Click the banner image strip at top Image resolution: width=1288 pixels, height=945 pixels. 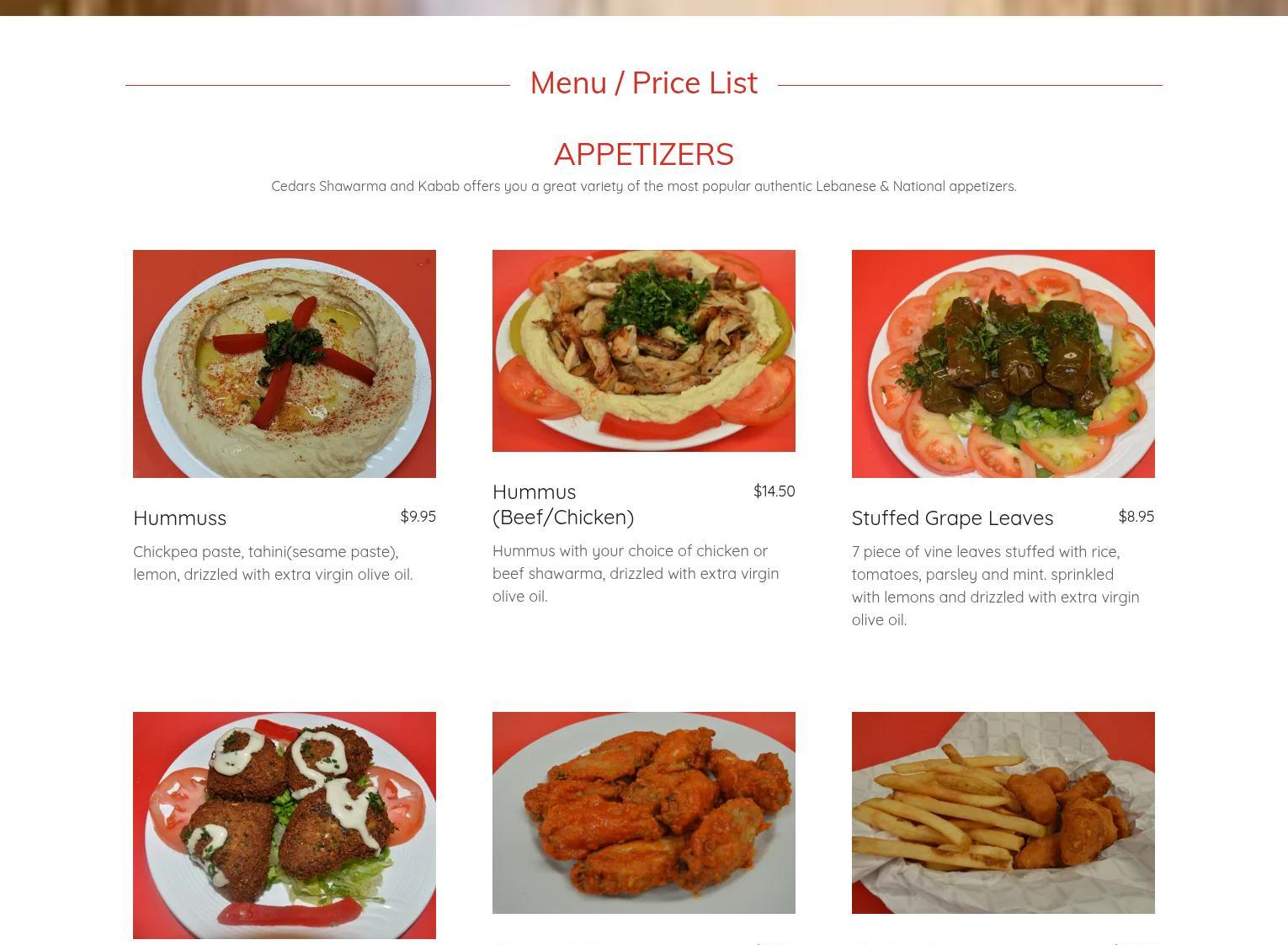(644, 8)
